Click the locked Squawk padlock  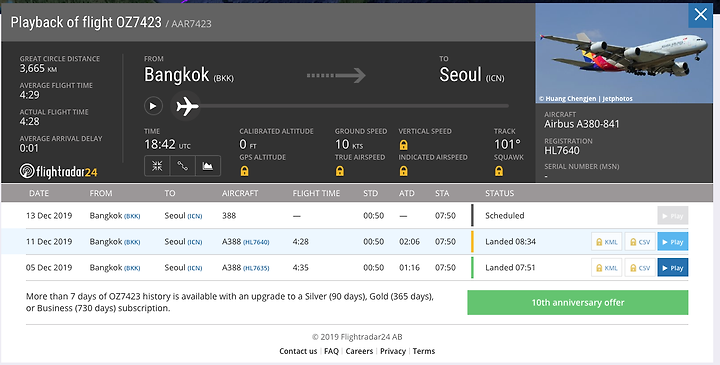click(x=499, y=171)
